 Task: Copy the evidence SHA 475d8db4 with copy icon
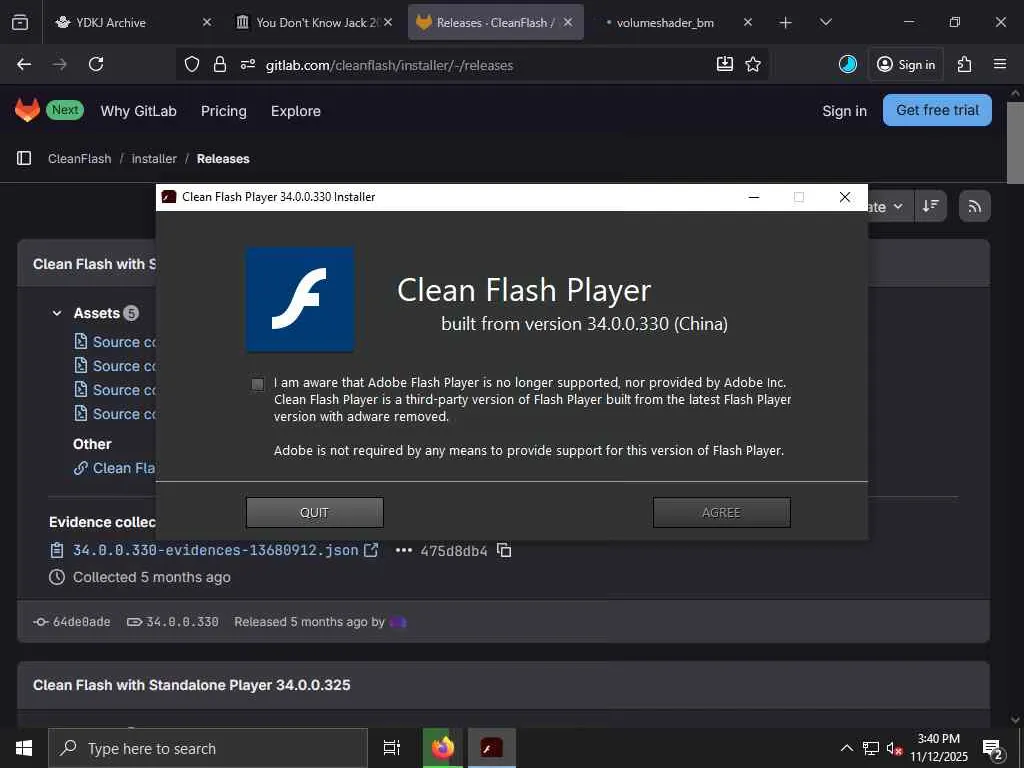point(504,551)
